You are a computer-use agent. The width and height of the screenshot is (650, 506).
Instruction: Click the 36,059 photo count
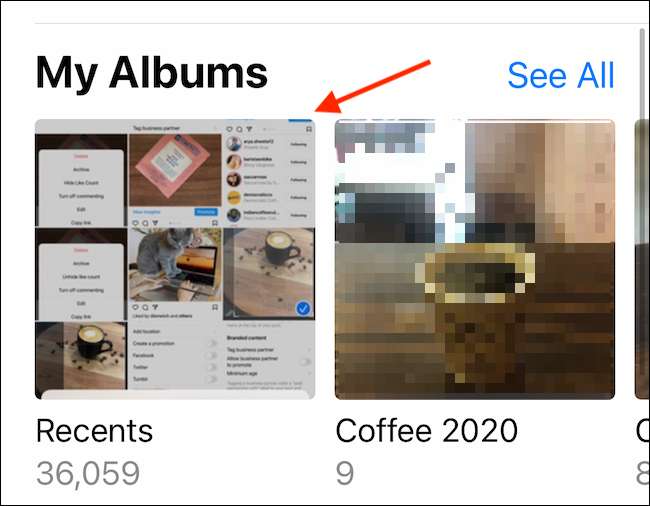[x=88, y=473]
